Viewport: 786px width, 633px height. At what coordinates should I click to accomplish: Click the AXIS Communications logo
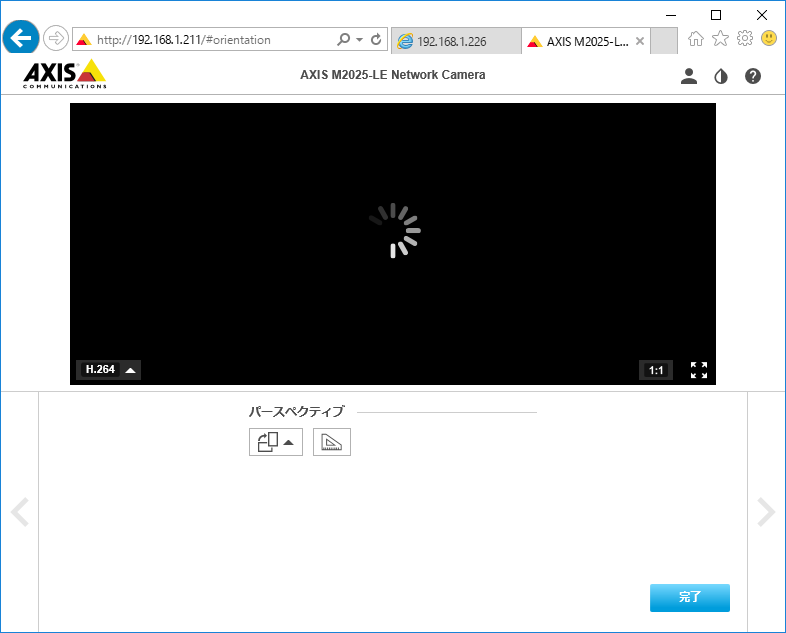point(65,74)
